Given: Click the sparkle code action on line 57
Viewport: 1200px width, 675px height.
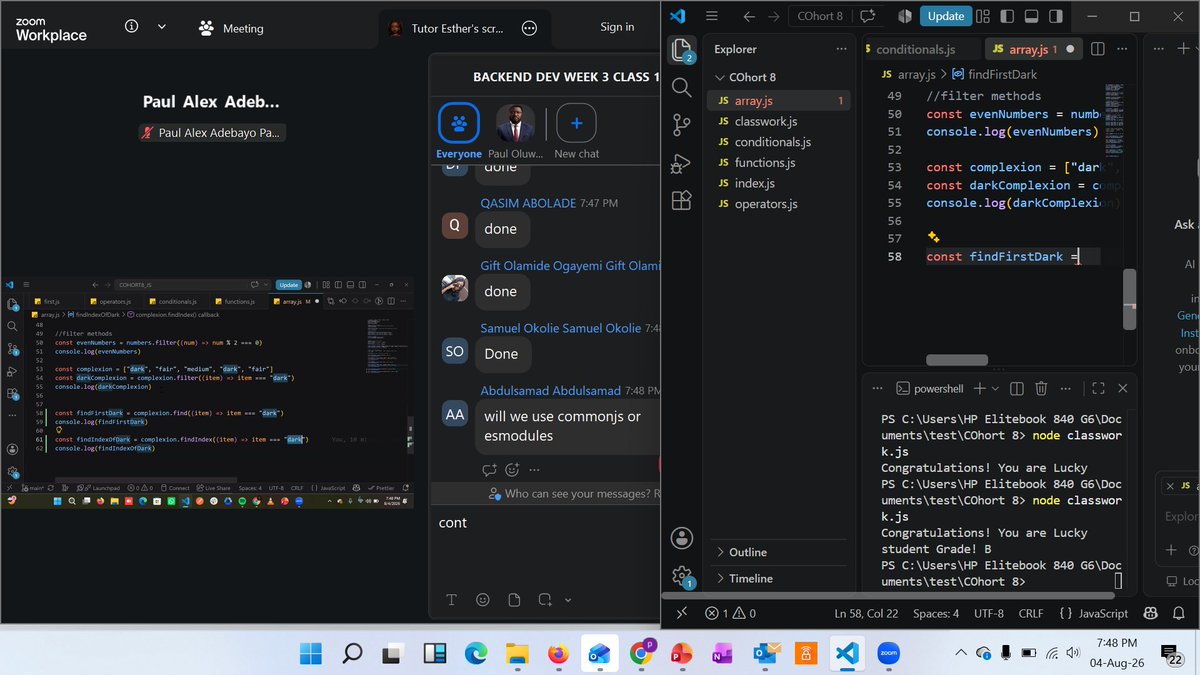Looking at the screenshot, I should [x=932, y=238].
